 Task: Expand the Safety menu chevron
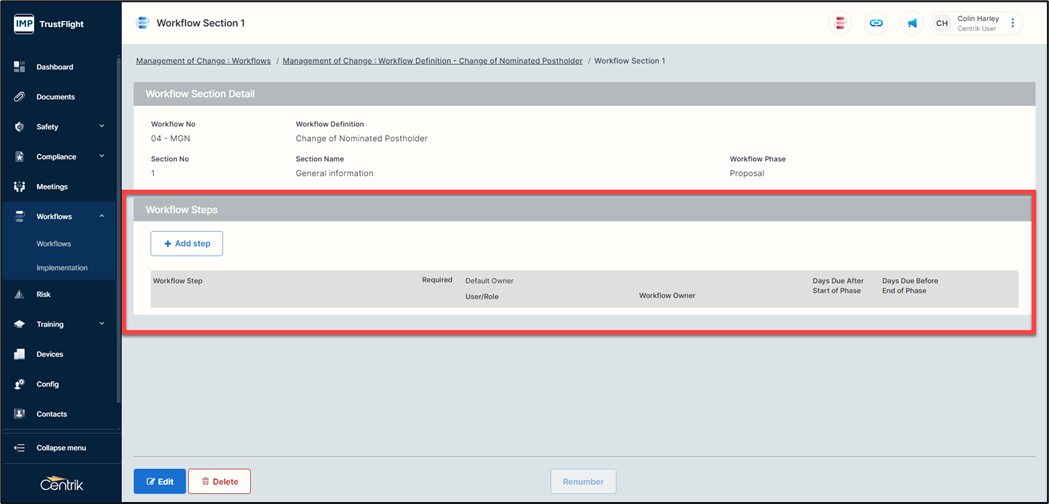(102, 127)
